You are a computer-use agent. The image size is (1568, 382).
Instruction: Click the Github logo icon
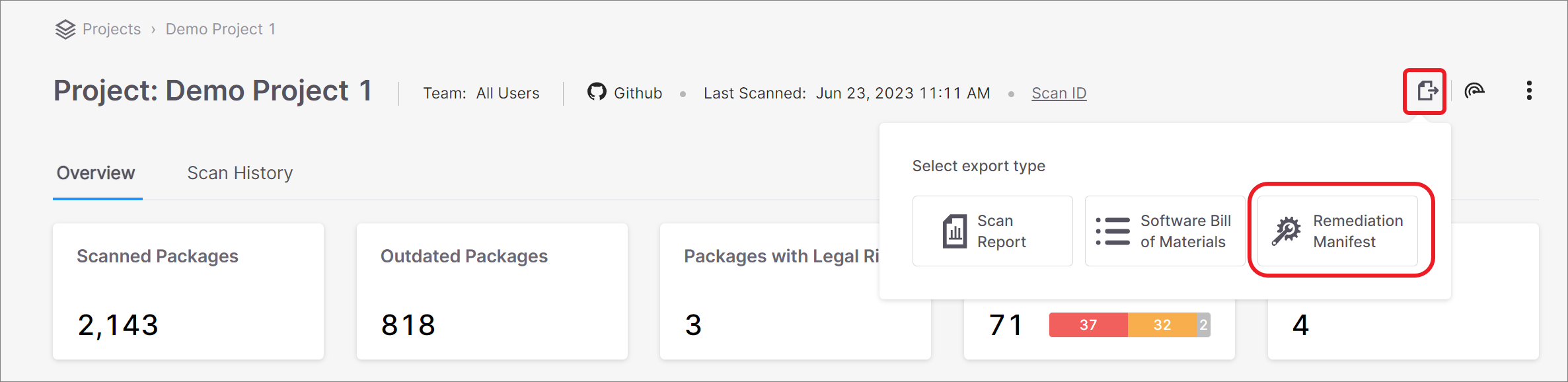point(597,92)
